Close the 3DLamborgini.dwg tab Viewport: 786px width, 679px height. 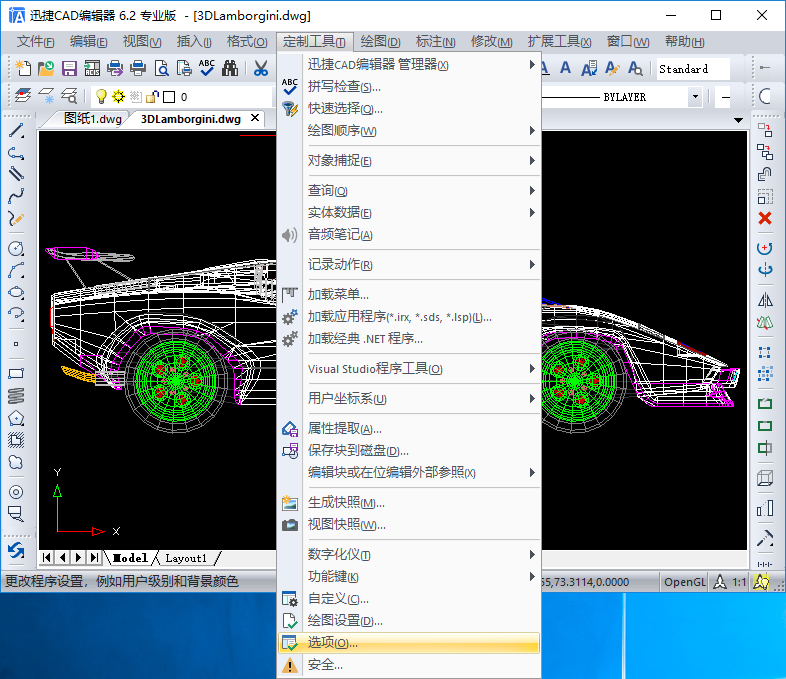(255, 118)
